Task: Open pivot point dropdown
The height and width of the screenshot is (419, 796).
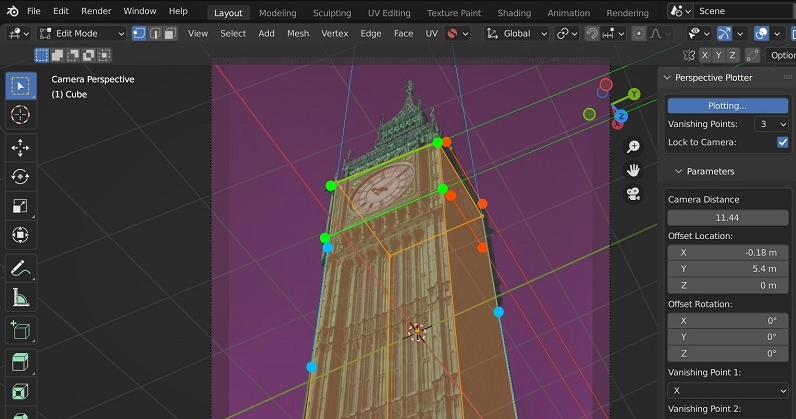Action: 567,34
